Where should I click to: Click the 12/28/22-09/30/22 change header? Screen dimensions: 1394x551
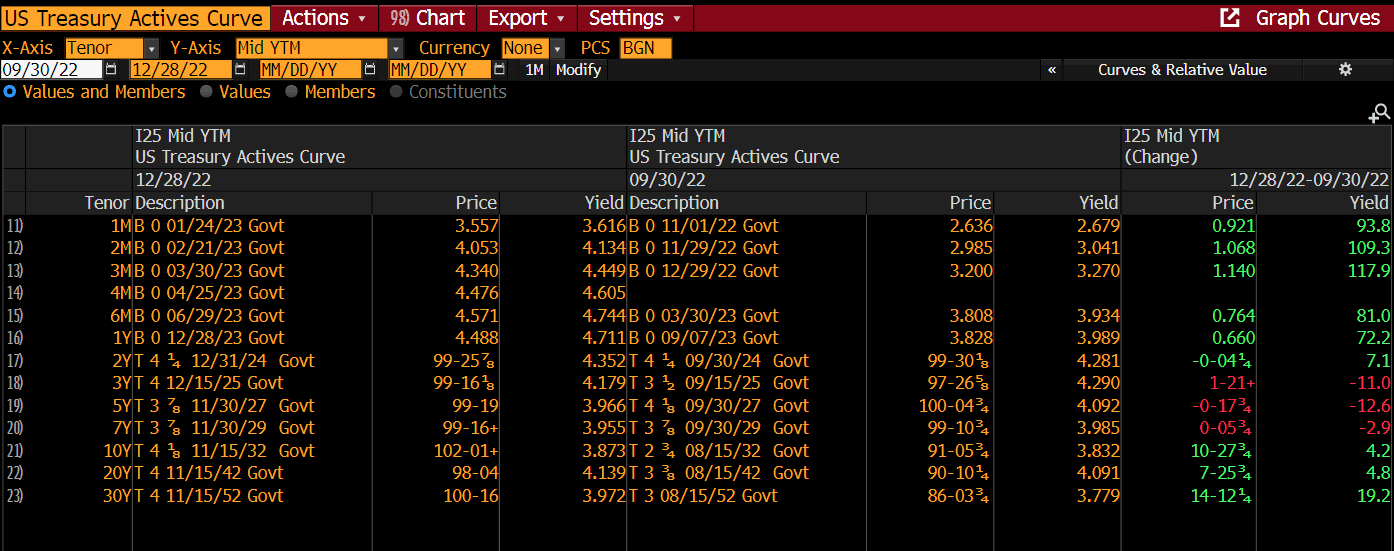[x=1310, y=180]
